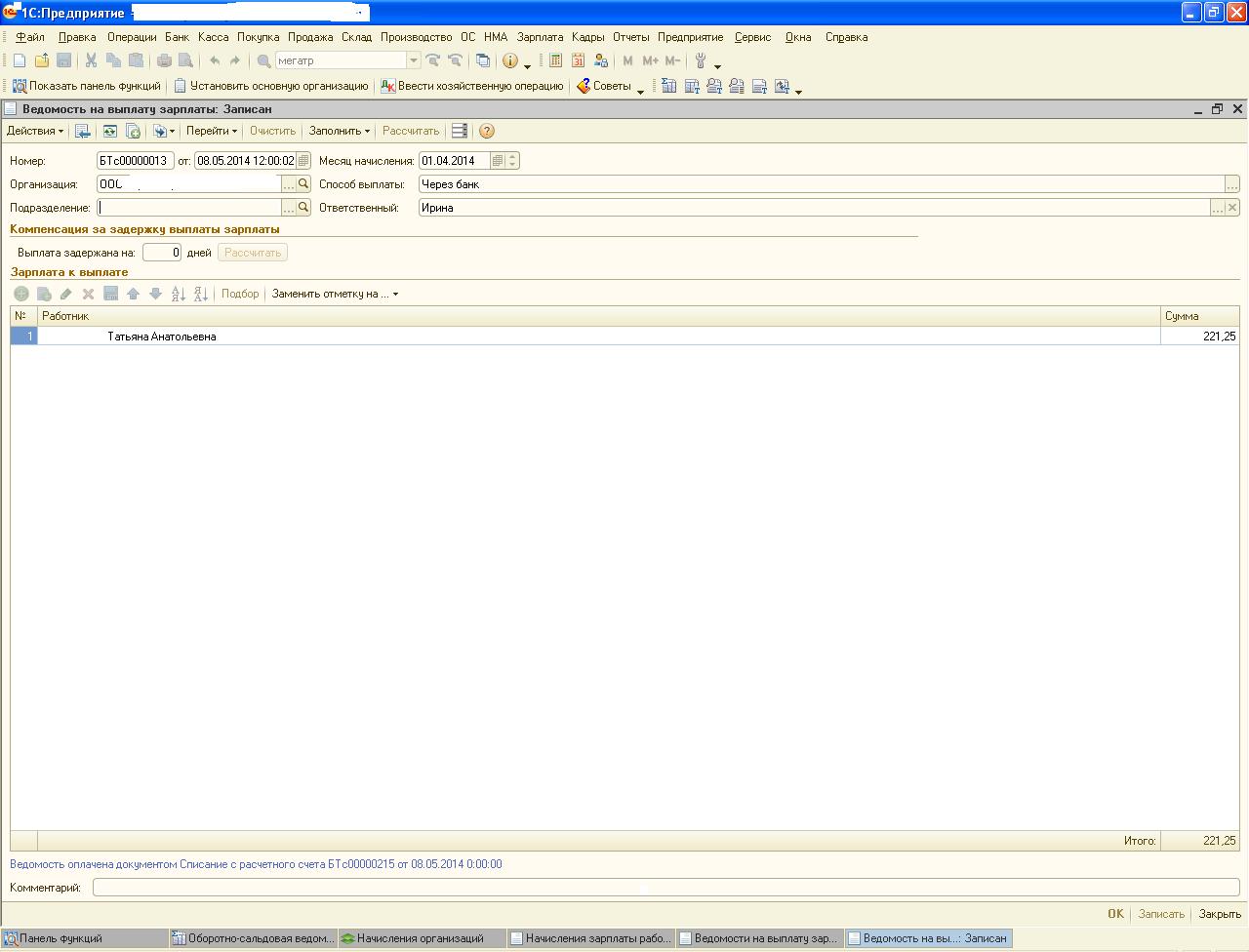The image size is (1249, 952).
Task: Clear the Ответственный field with X button
Action: click(x=1232, y=208)
